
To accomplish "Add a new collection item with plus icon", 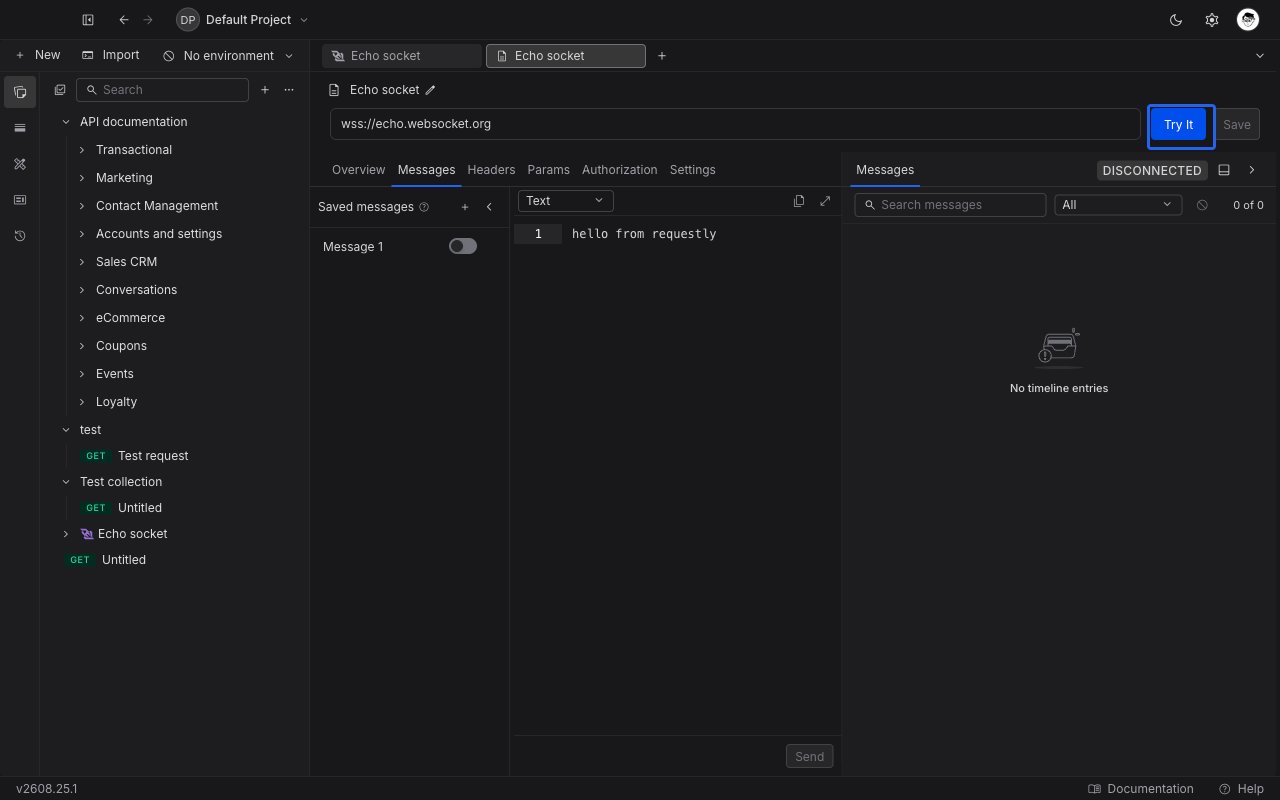I will coord(265,90).
